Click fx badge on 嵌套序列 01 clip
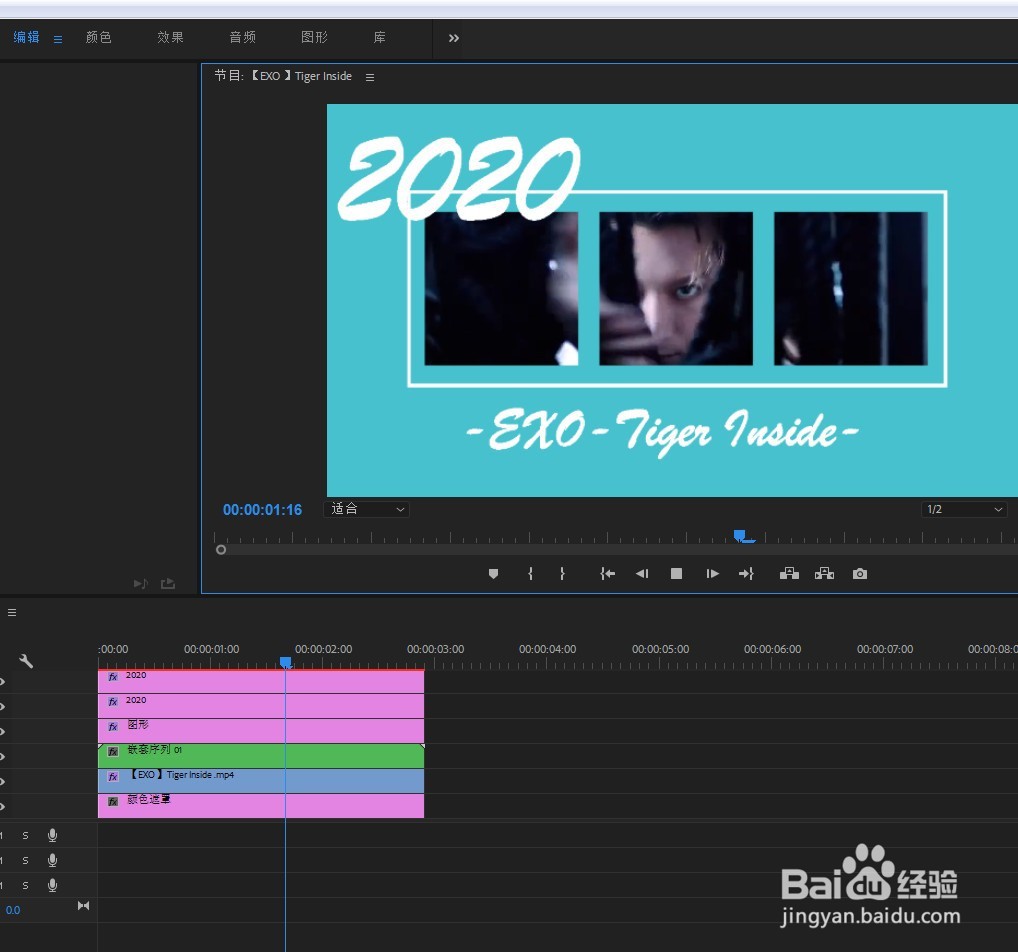1018x952 pixels. (113, 751)
